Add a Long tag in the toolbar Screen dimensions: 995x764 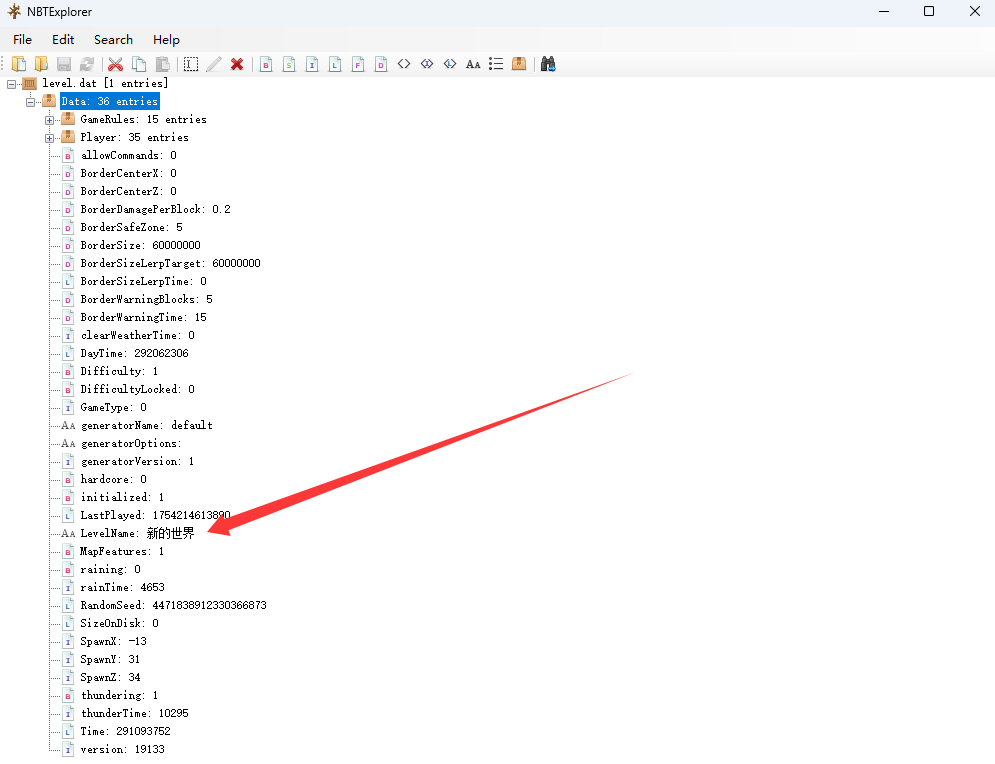pyautogui.click(x=335, y=64)
